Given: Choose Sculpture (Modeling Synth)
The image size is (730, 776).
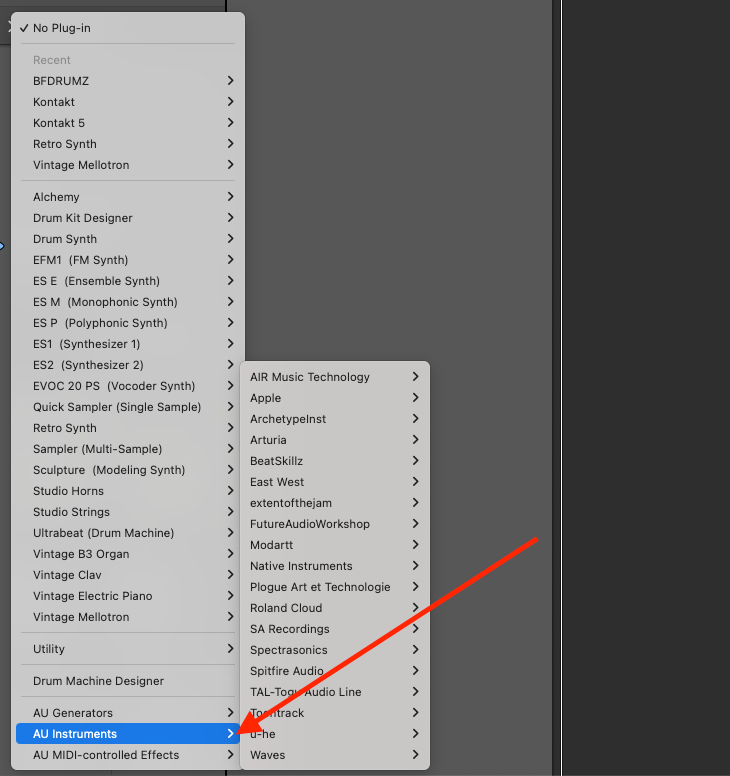Looking at the screenshot, I should pos(128,470).
